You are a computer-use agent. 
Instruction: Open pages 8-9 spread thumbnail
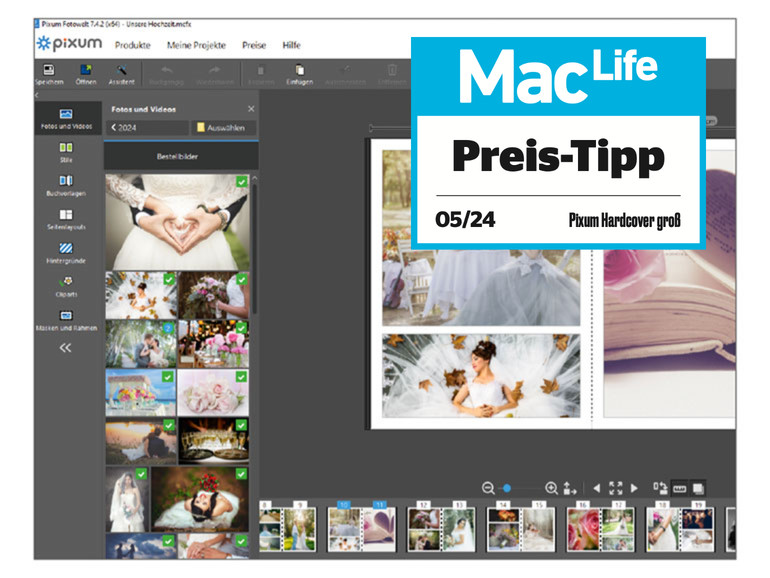[x=287, y=529]
